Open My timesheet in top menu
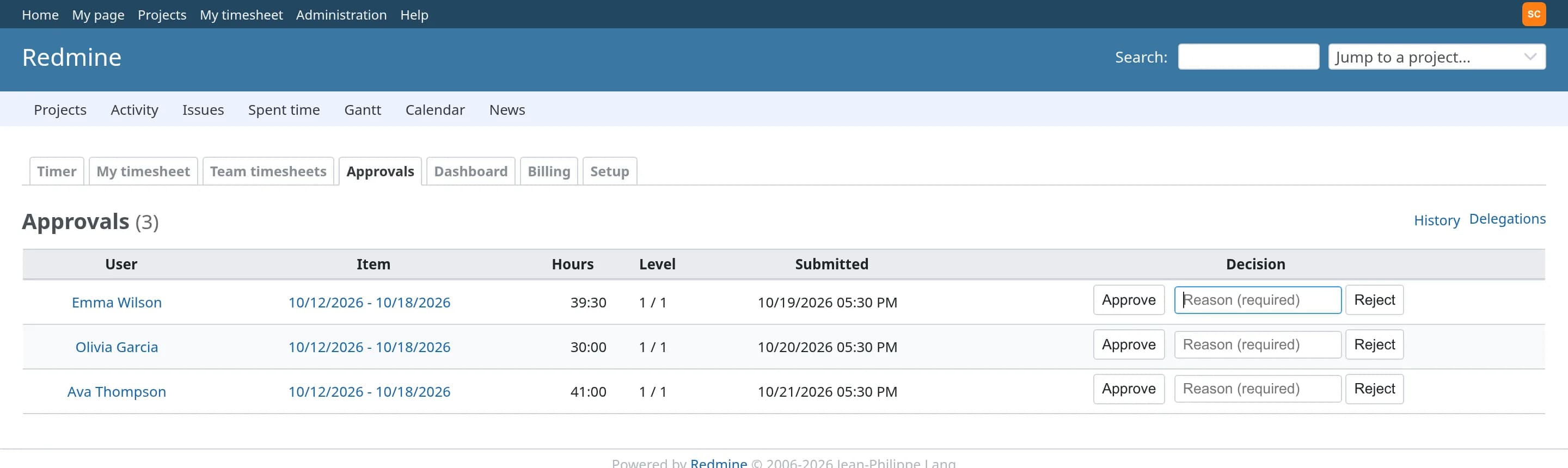This screenshot has height=468, width=1568. tap(241, 15)
